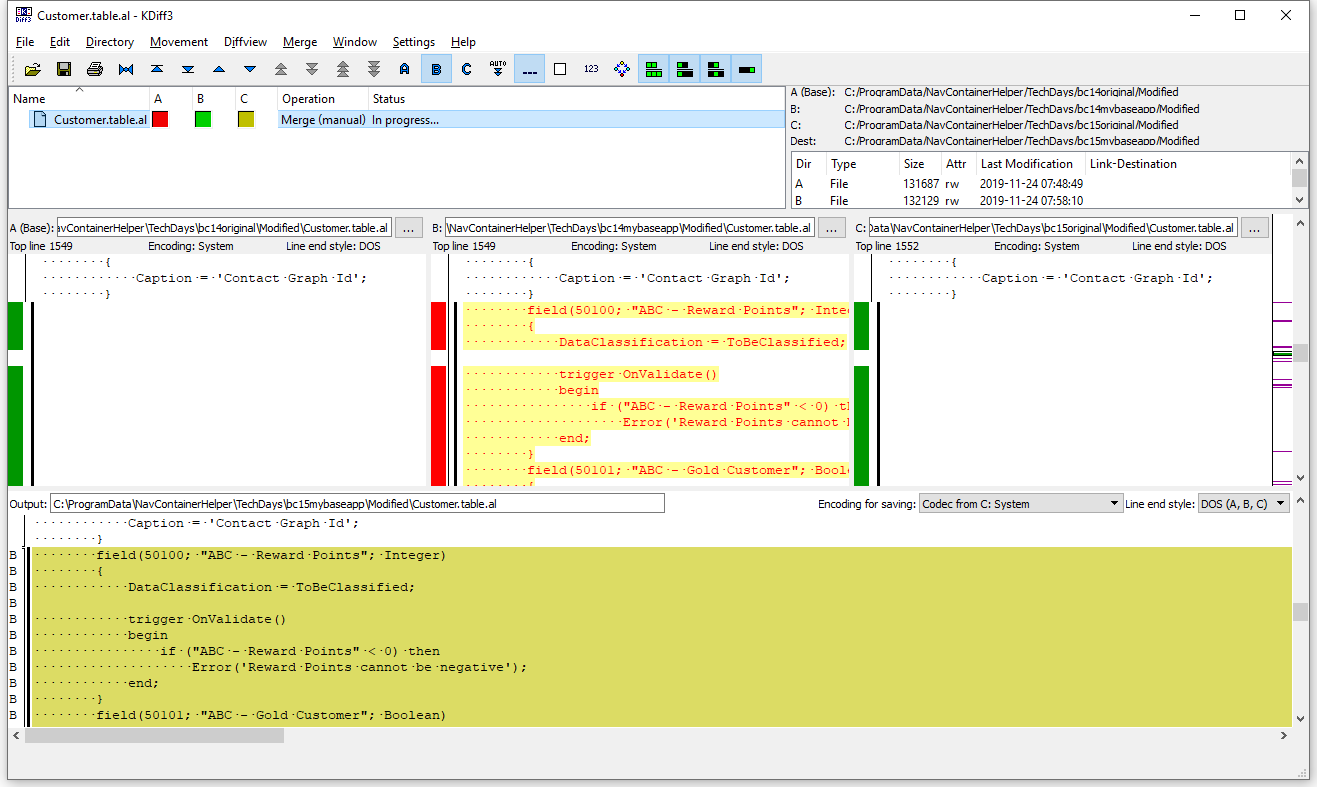Screen dimensions: 1317x787
Task: Click the 131687 file size cell
Action: point(921,184)
